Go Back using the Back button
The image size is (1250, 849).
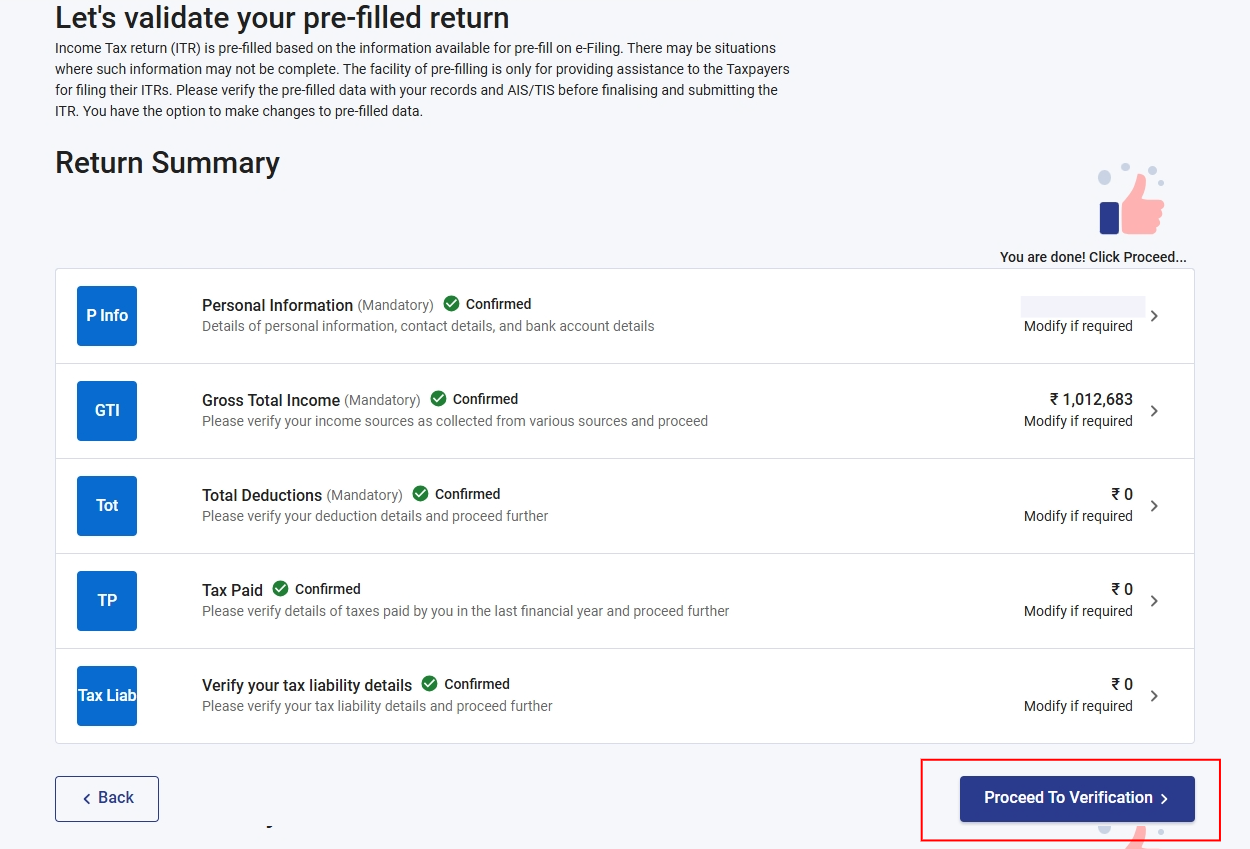pyautogui.click(x=107, y=799)
